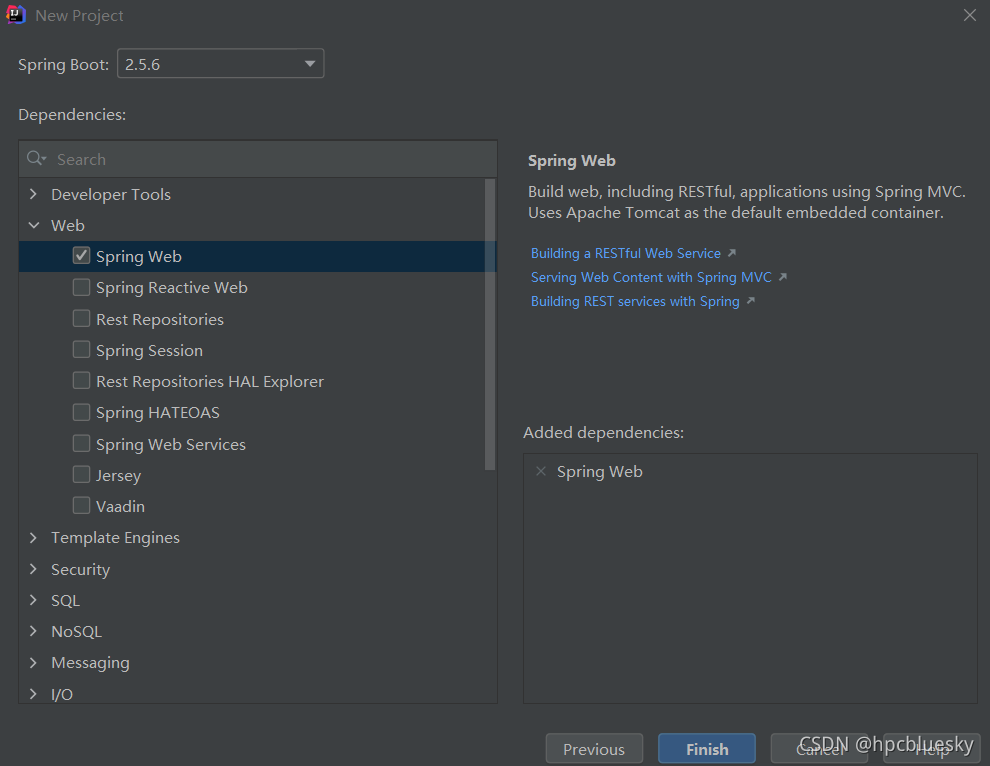Click the dependency list scrollbar

[490, 325]
